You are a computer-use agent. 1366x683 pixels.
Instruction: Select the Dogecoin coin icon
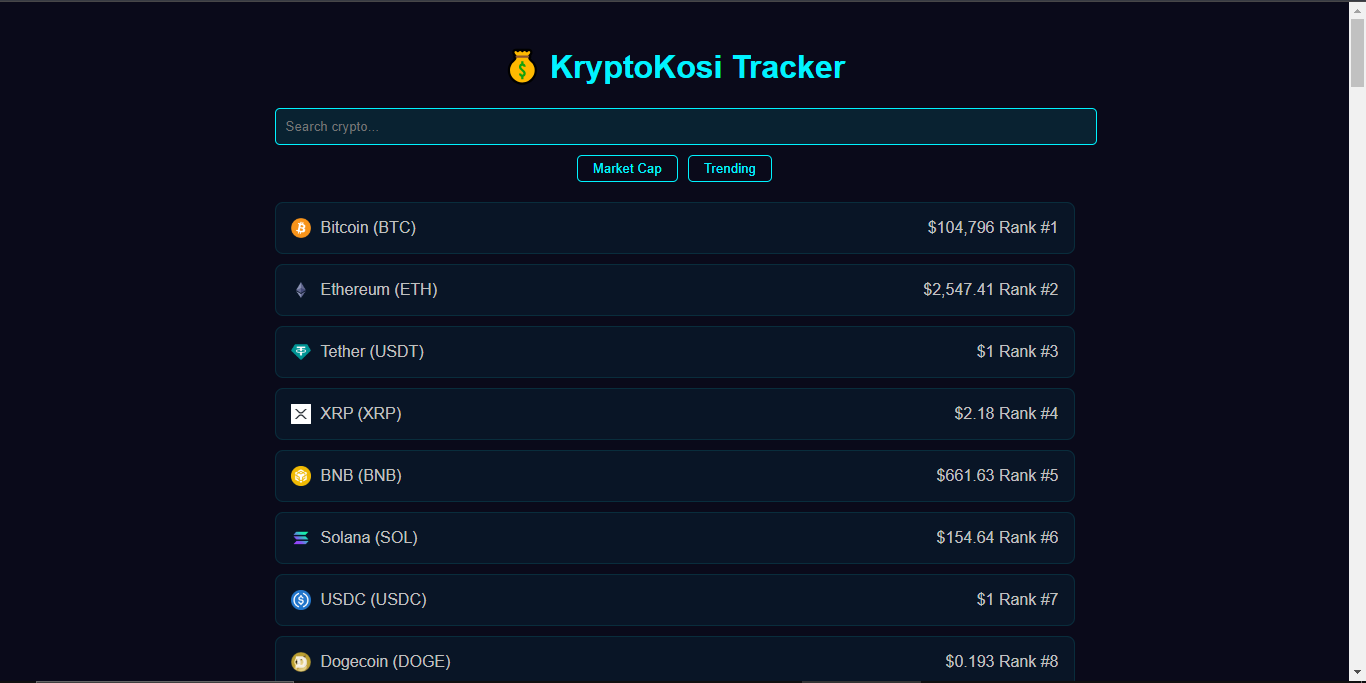click(x=301, y=661)
